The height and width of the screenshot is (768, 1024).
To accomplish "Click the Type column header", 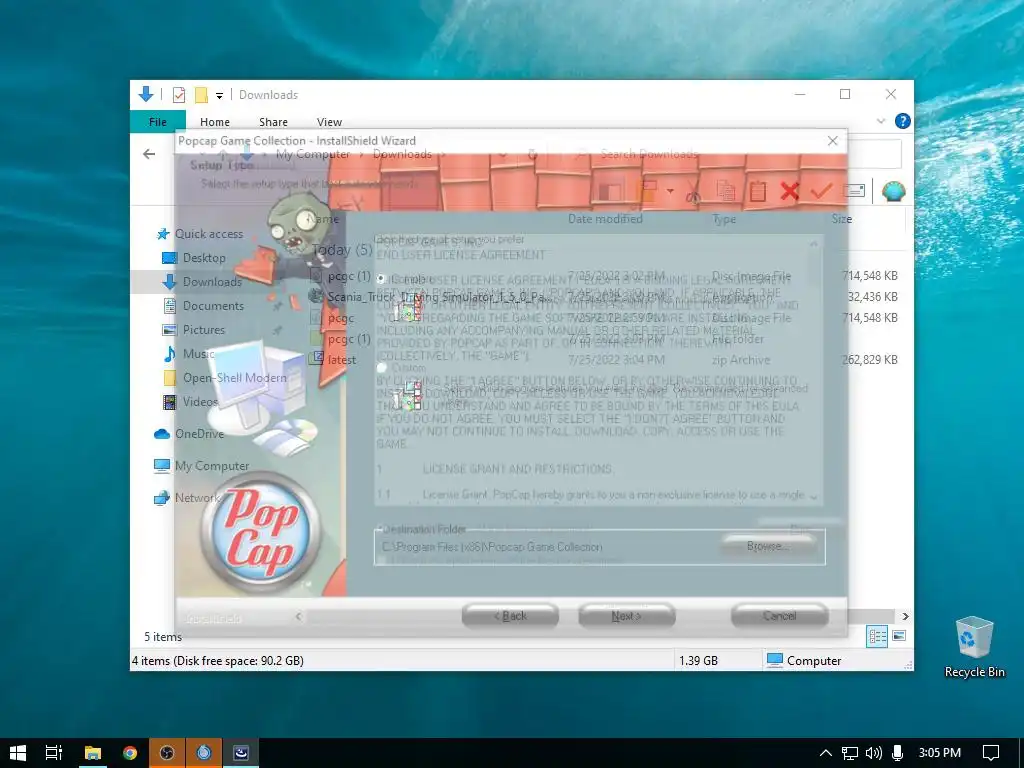I will coord(724,219).
